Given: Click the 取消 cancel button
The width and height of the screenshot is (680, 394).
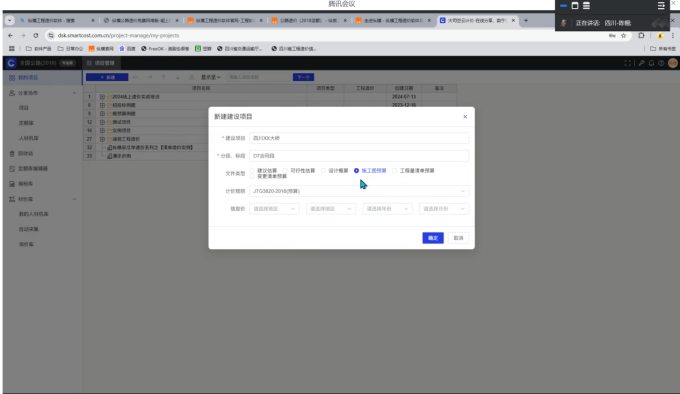Looking at the screenshot, I should point(458,238).
